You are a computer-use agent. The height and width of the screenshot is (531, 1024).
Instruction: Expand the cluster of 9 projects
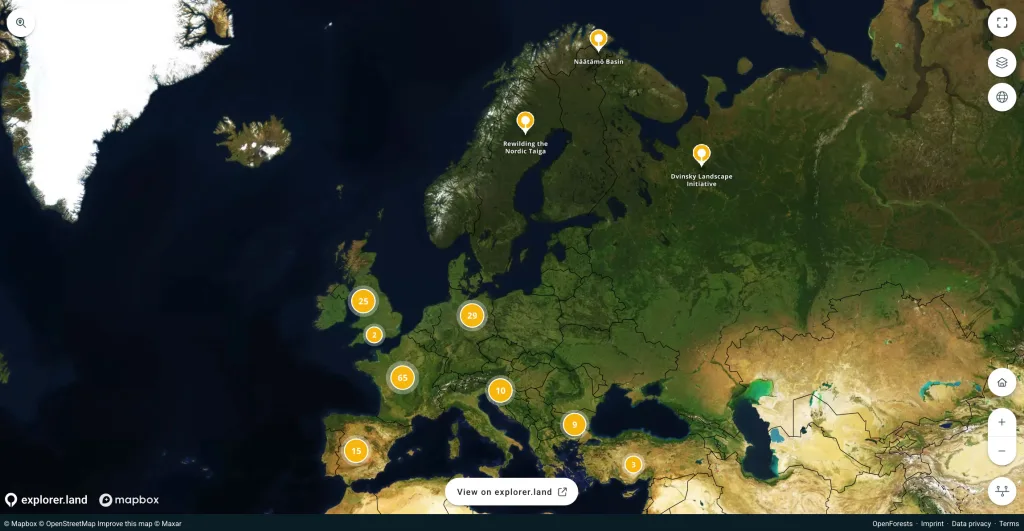coord(575,425)
